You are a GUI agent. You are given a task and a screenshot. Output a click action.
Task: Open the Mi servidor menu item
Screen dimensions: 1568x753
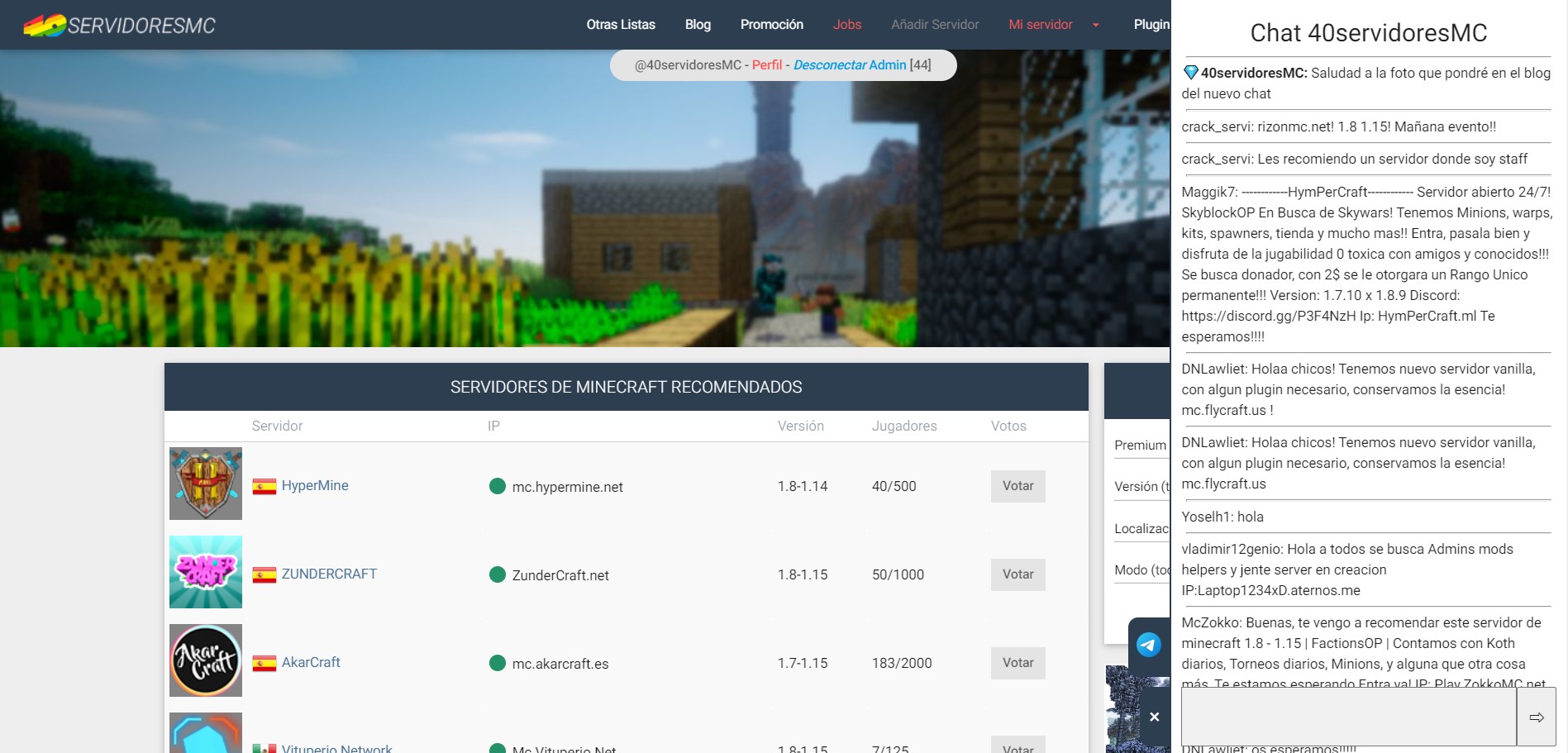point(1041,25)
